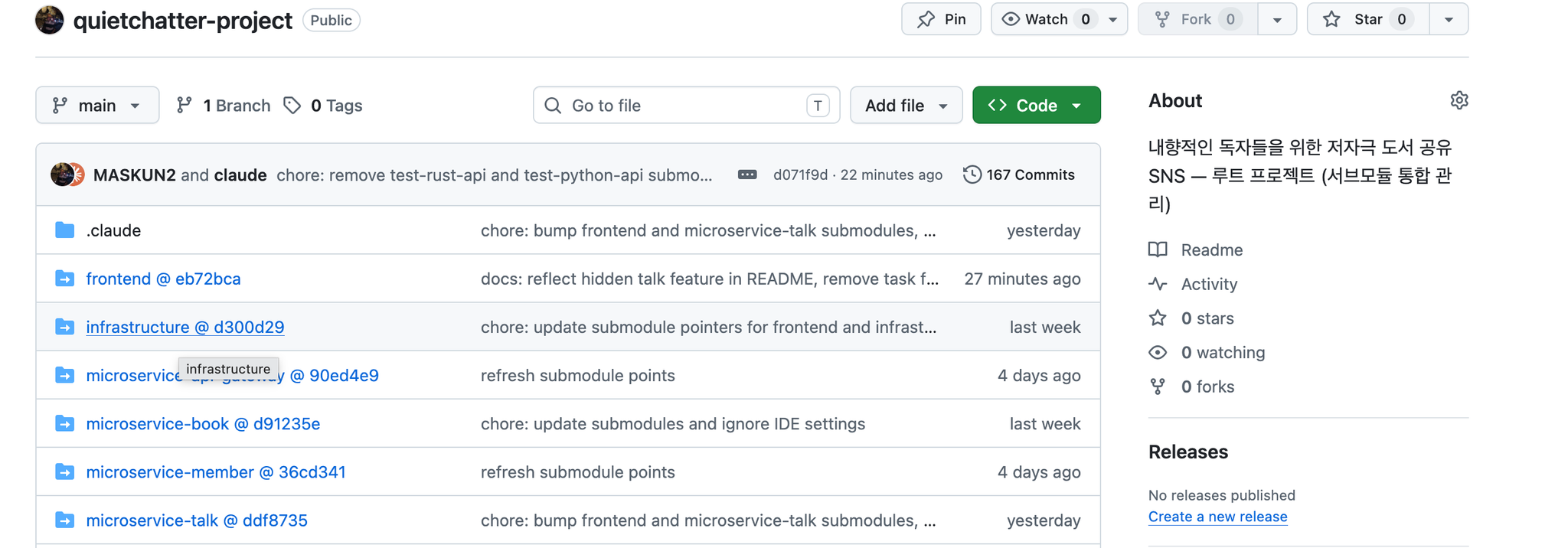View 0 watching link
Screen dimensions: 1568x548
click(1207, 352)
